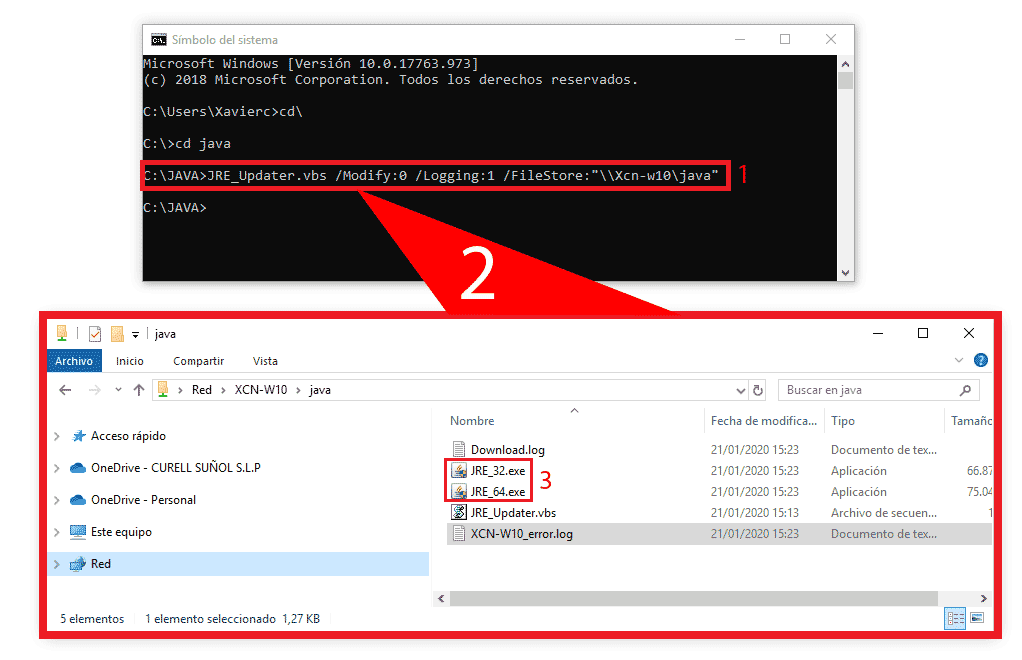
Task: Click the Símbolo del sistema title bar icon
Action: pyautogui.click(x=158, y=38)
